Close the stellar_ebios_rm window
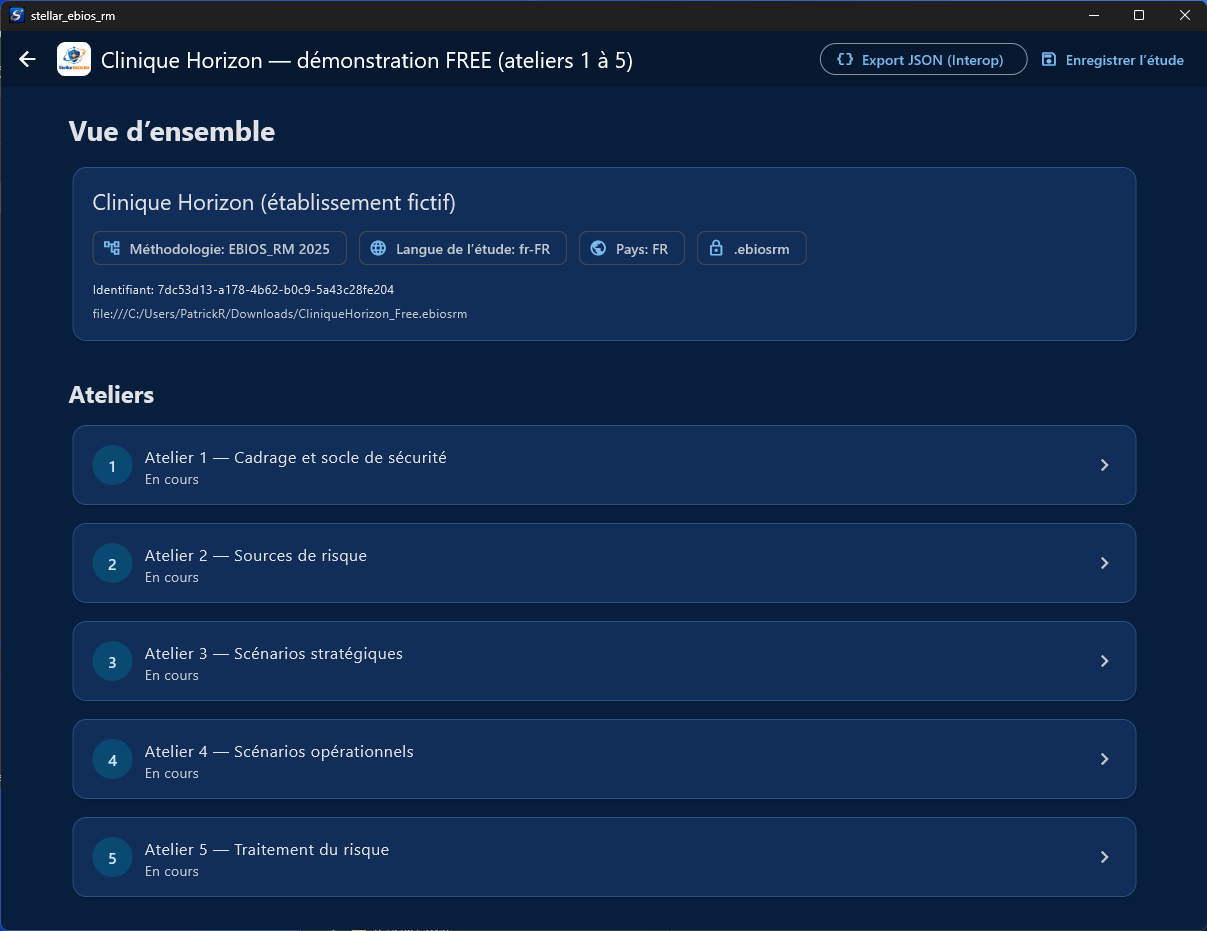The height and width of the screenshot is (931, 1207). (1184, 15)
